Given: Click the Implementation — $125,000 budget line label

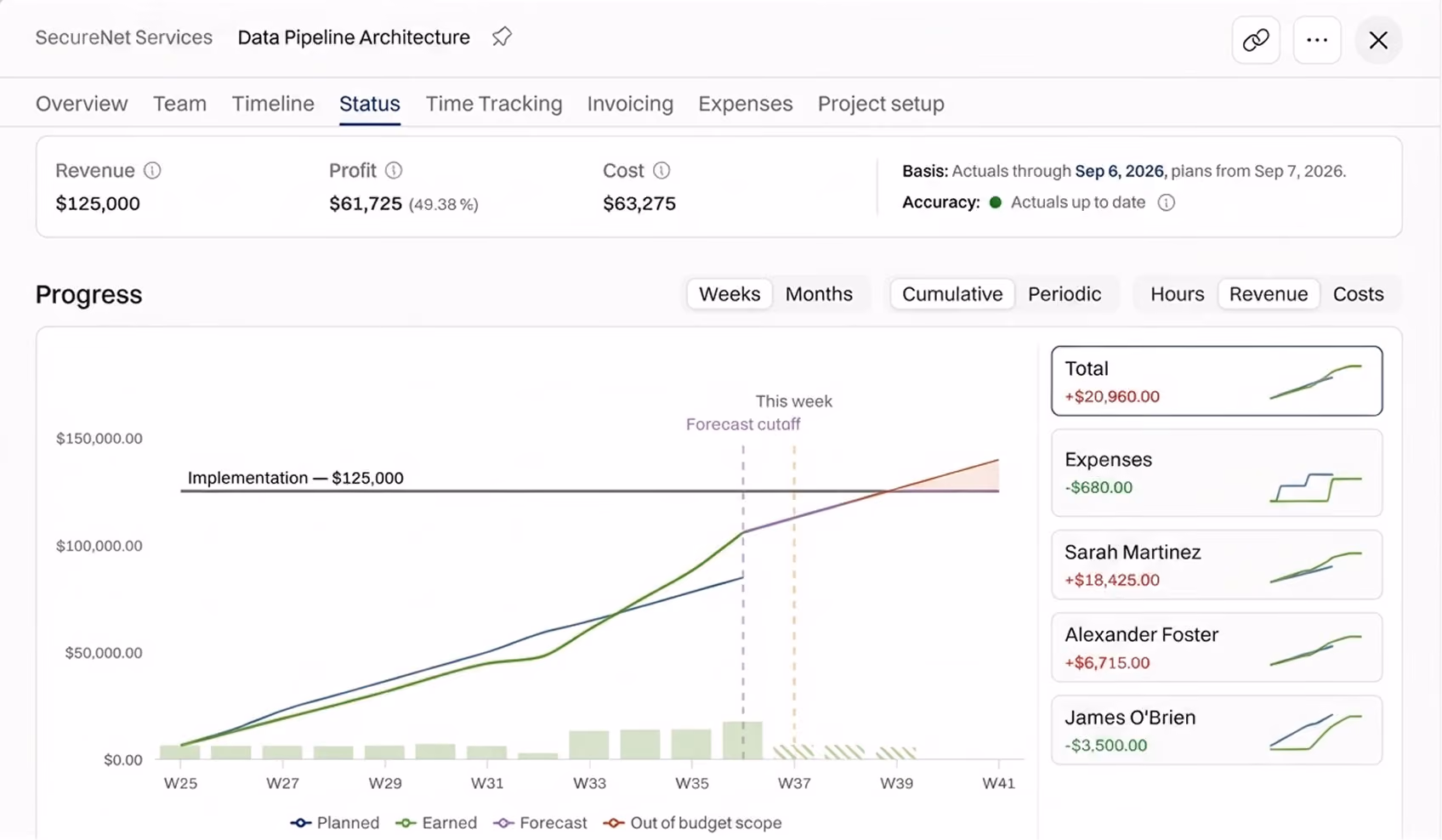Looking at the screenshot, I should (296, 478).
